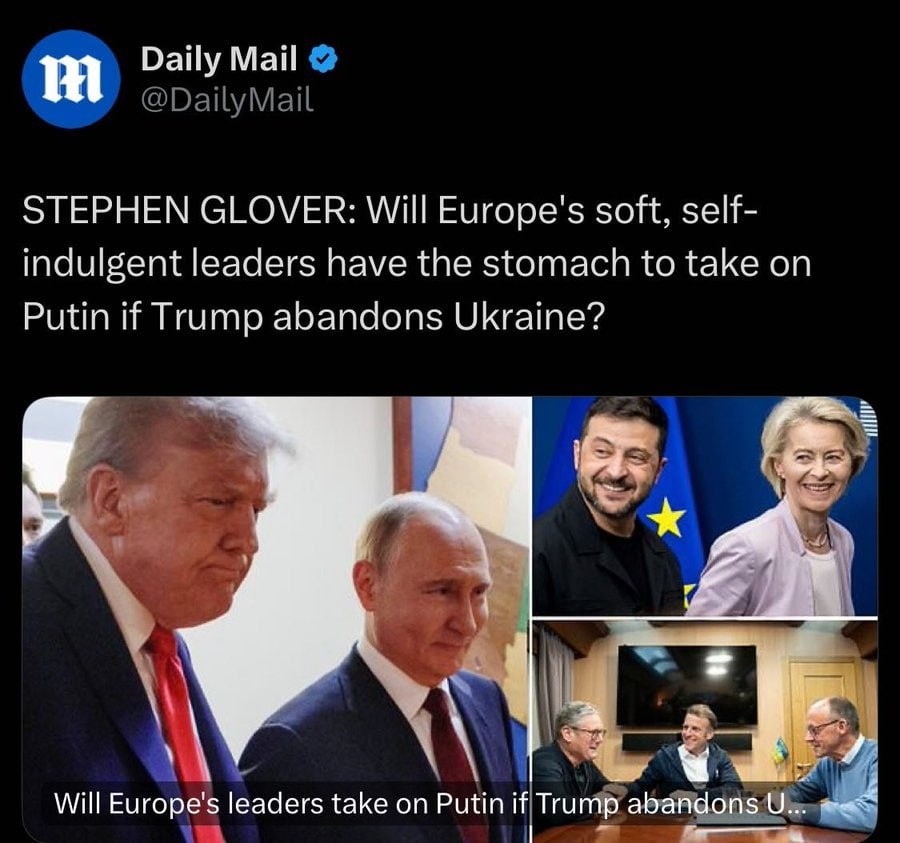
Task: Follow the 'Will Europe's leaders take on Putin' caption
Action: pyautogui.click(x=430, y=803)
